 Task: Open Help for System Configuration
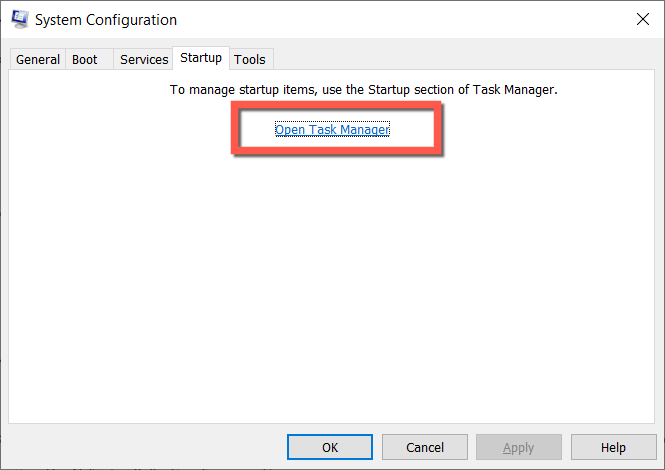(614, 447)
